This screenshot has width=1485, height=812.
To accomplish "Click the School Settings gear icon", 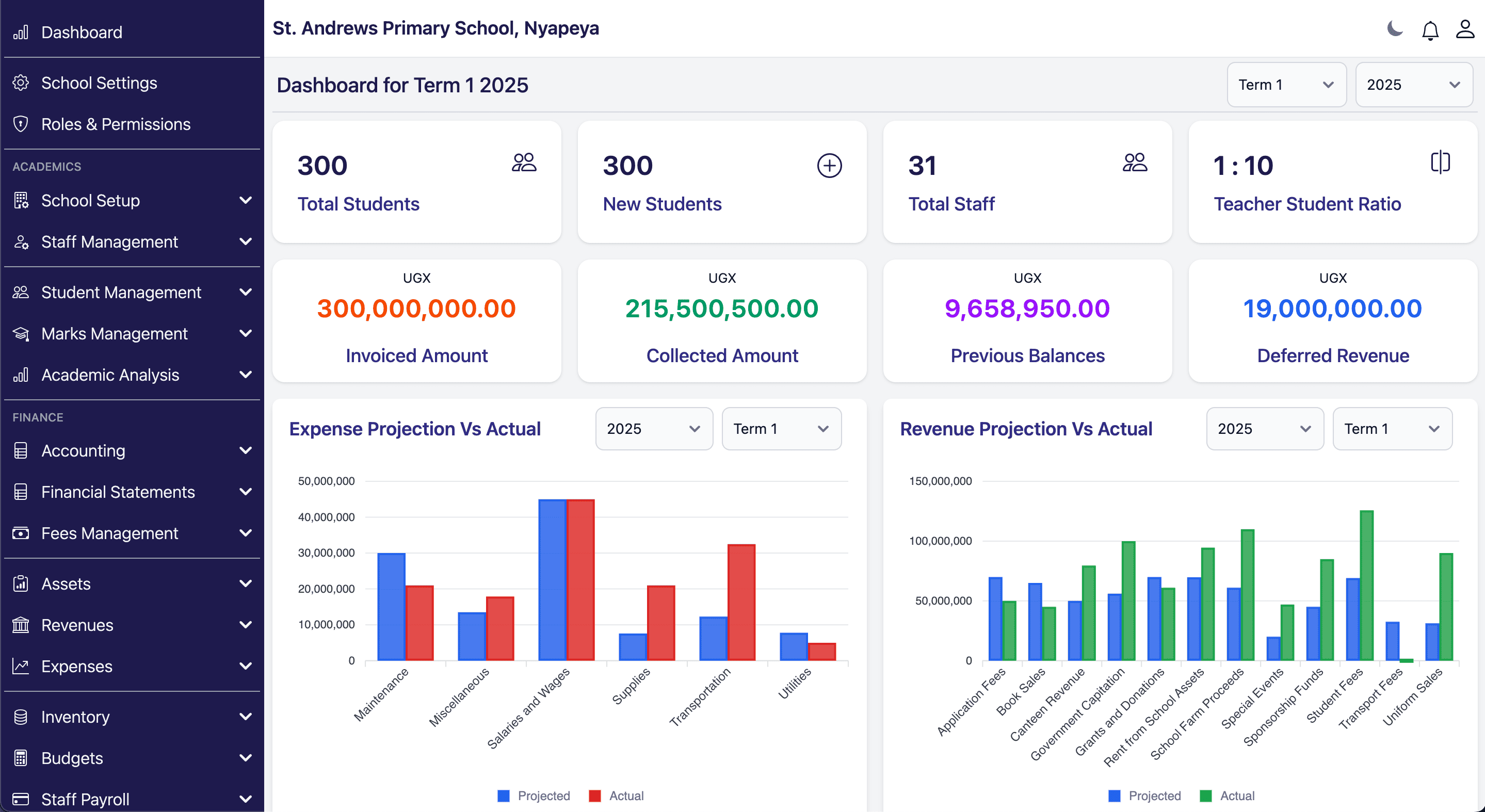I will [x=20, y=83].
